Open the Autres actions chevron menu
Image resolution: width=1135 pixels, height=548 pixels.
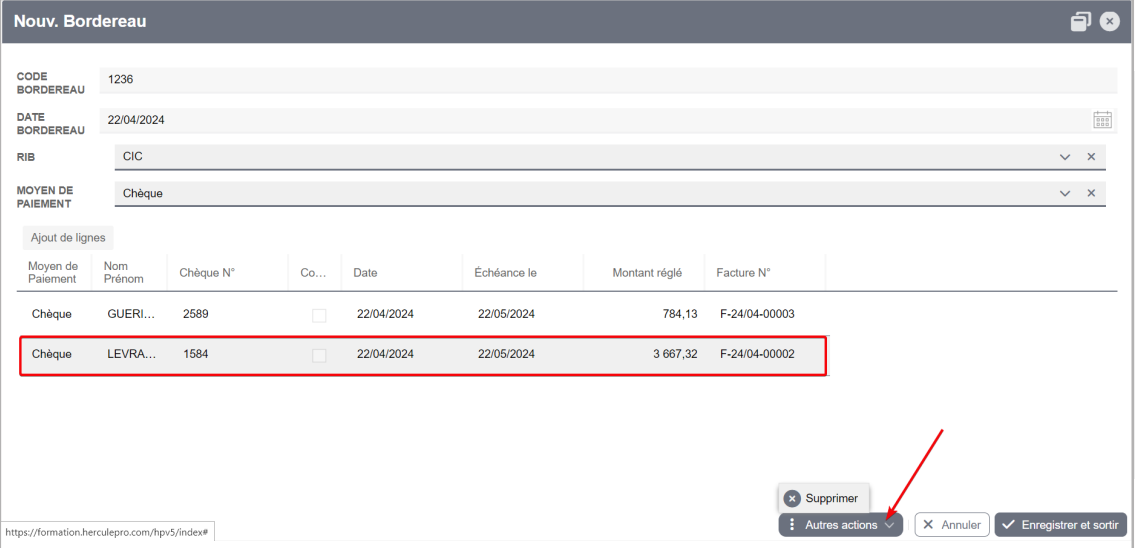click(890, 526)
